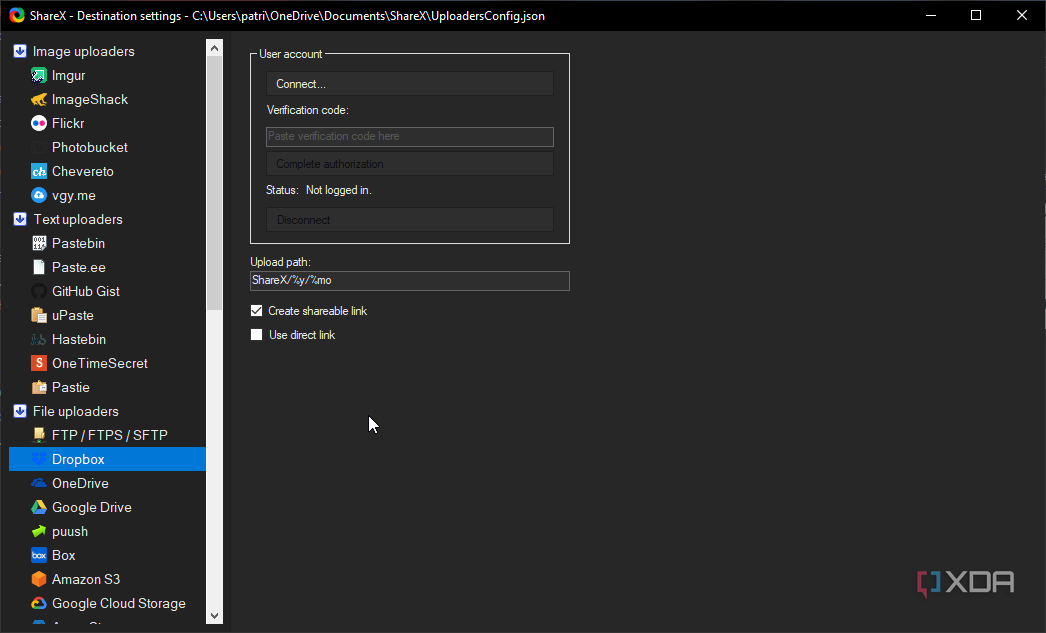Click the Chevereto icon

(39, 171)
